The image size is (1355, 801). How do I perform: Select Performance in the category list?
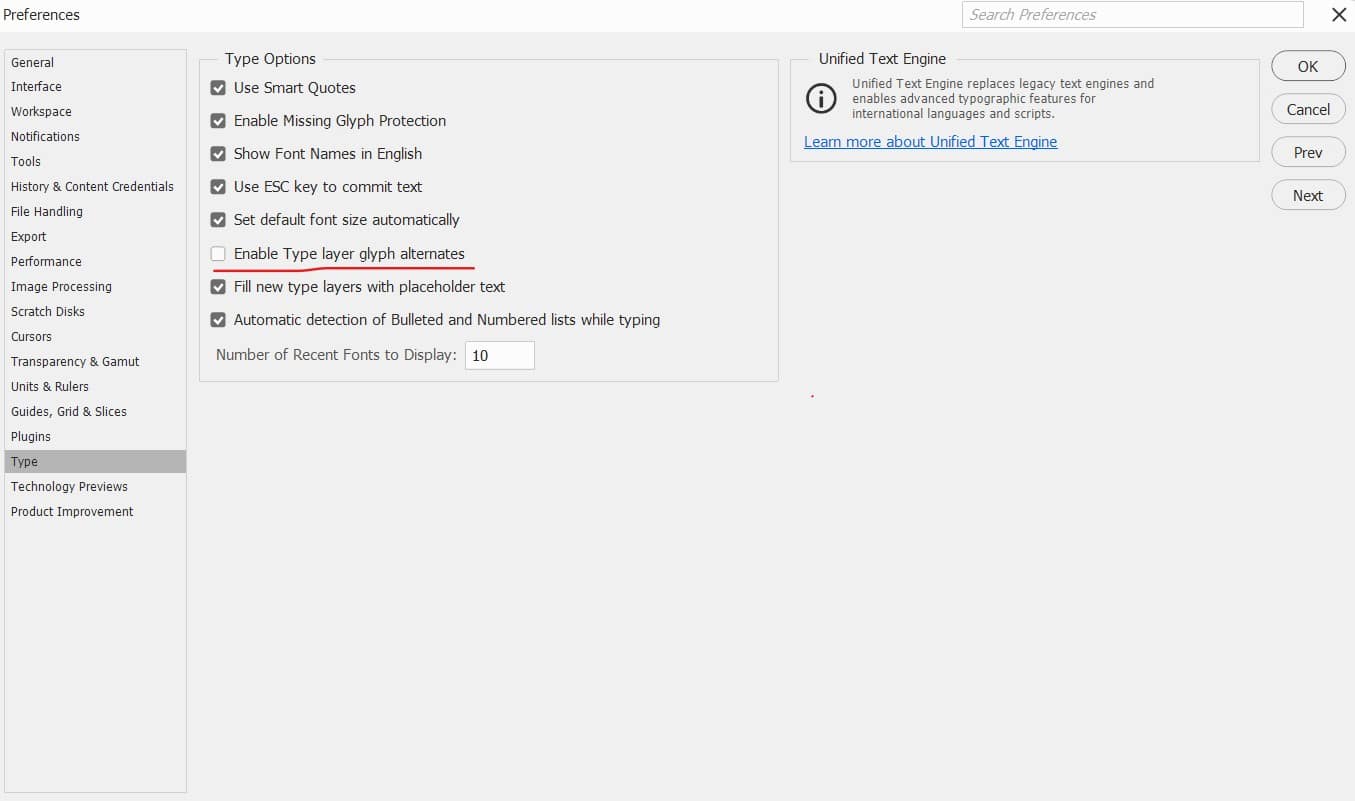(x=46, y=262)
